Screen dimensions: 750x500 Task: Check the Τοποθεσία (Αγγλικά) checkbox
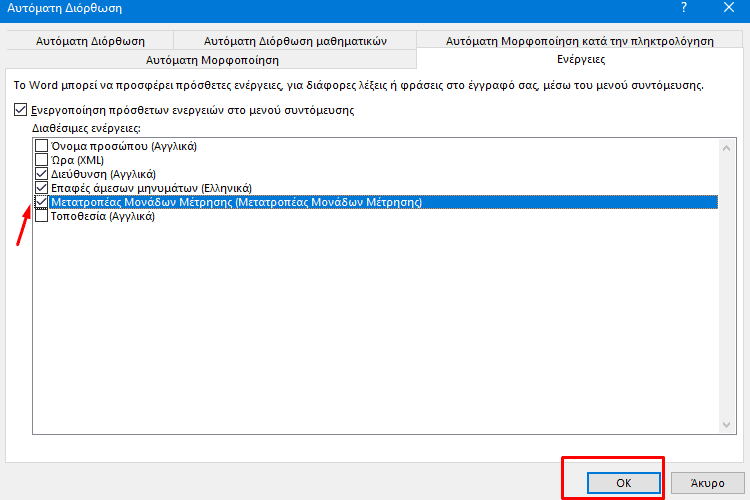coord(42,216)
